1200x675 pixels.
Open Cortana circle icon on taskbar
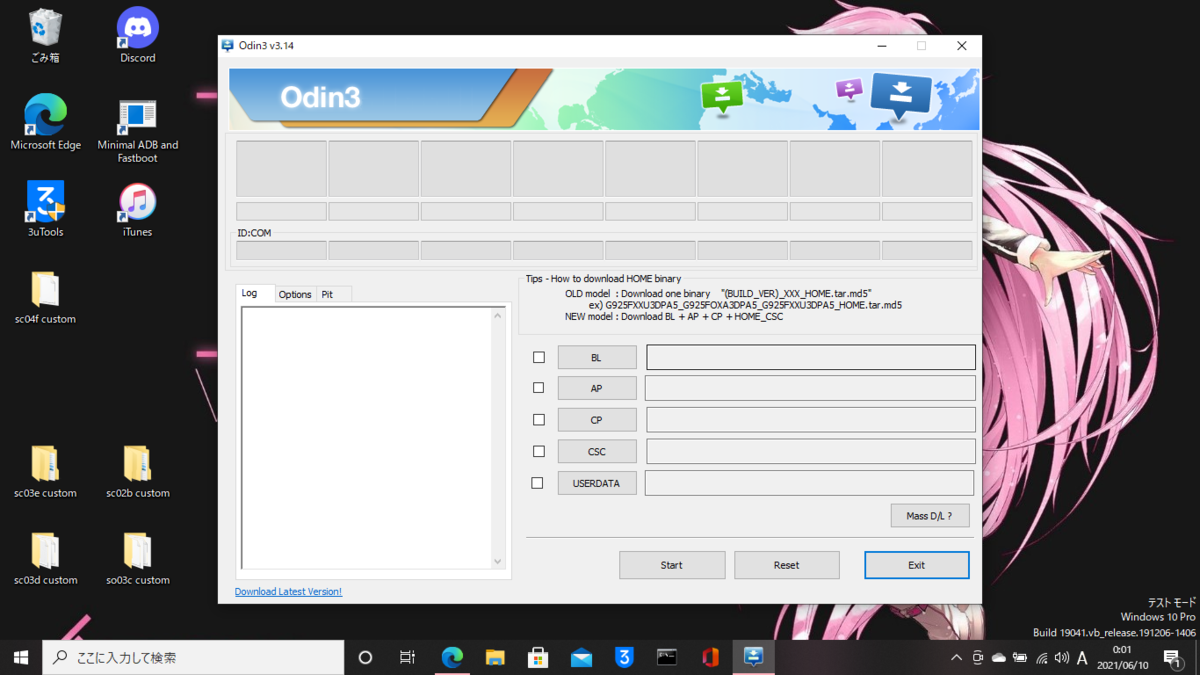[365, 657]
